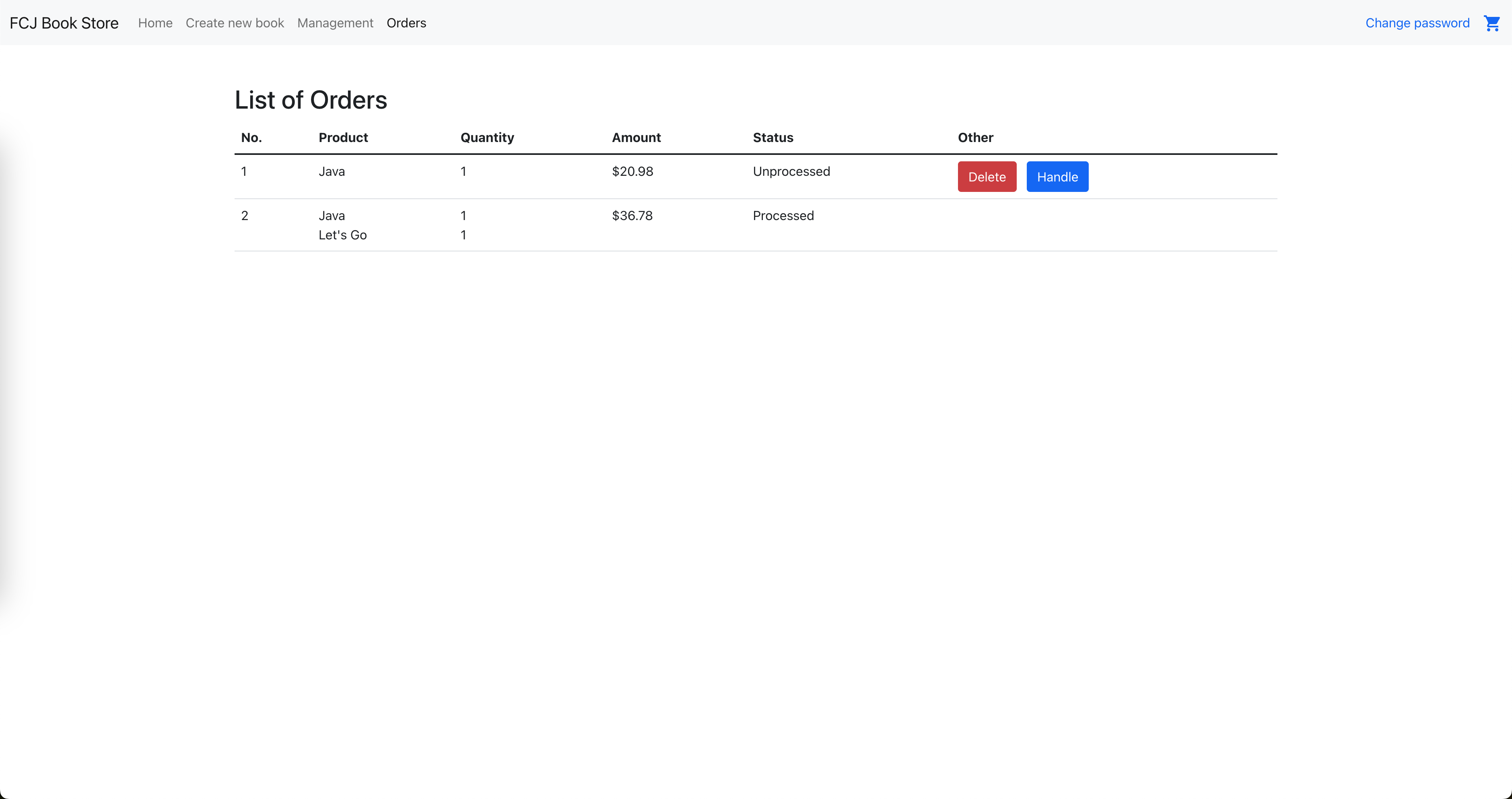This screenshot has width=1512, height=799.
Task: Click the Java product in order 2
Action: pyautogui.click(x=332, y=216)
